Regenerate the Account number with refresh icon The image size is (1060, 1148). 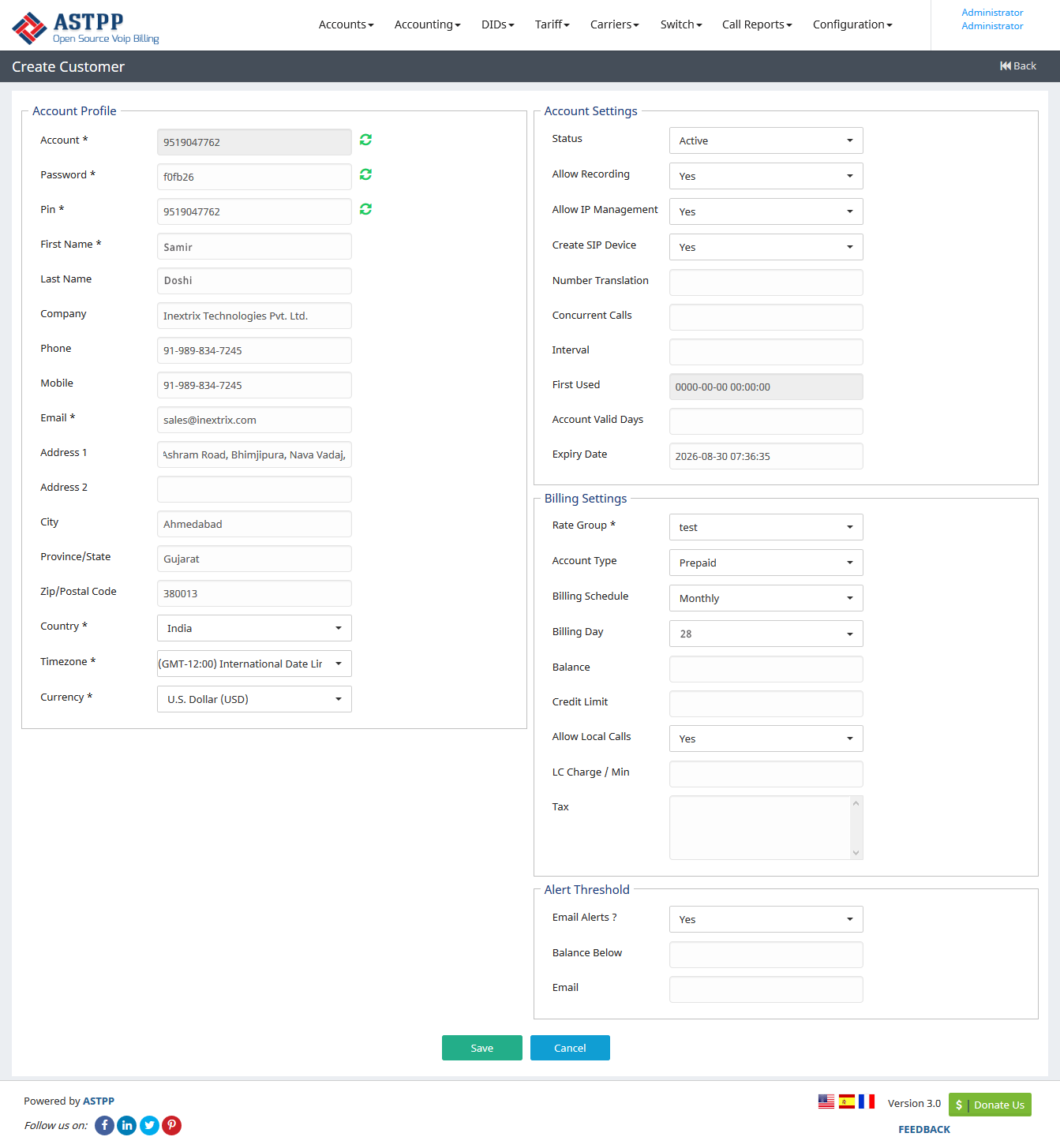[x=365, y=140]
